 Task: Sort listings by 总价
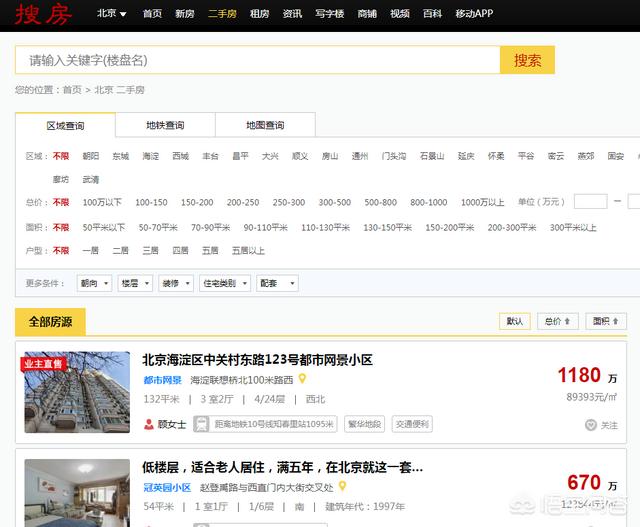tap(558, 321)
